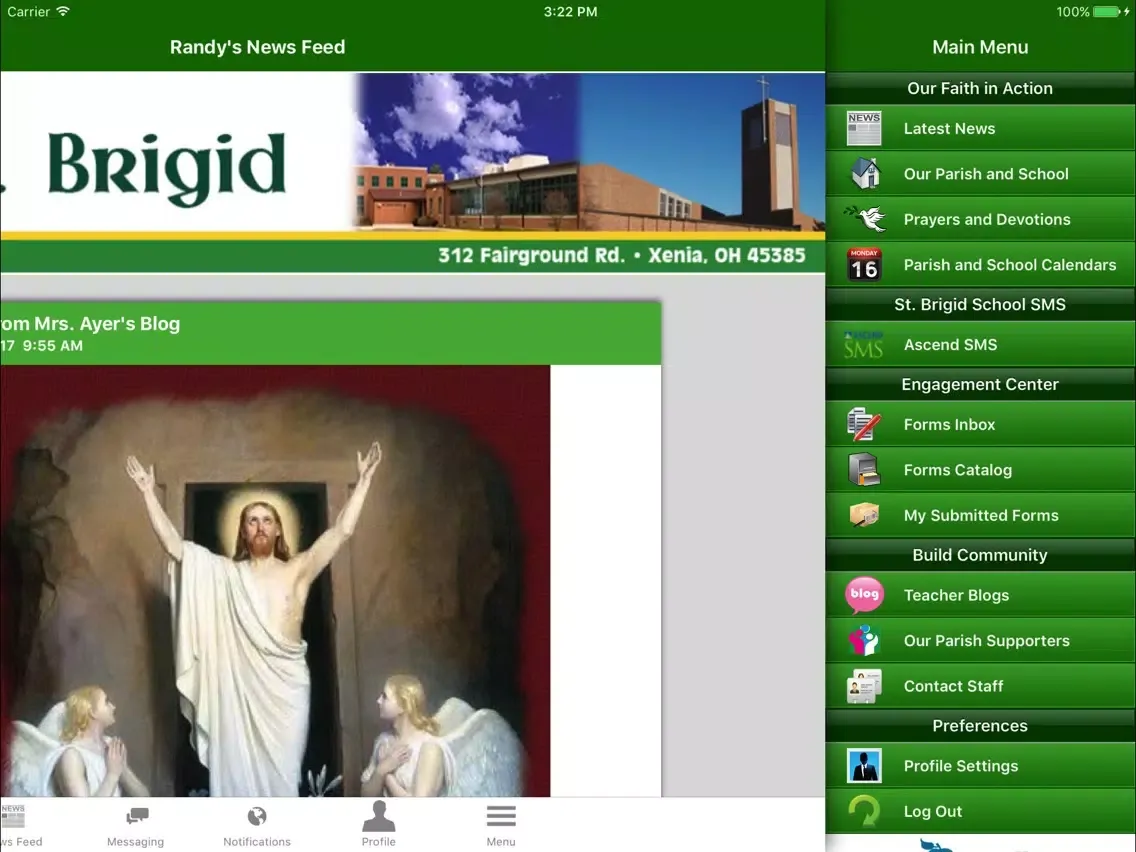This screenshot has height=852, width=1136.
Task: Open Latest News menu item
Action: point(980,128)
